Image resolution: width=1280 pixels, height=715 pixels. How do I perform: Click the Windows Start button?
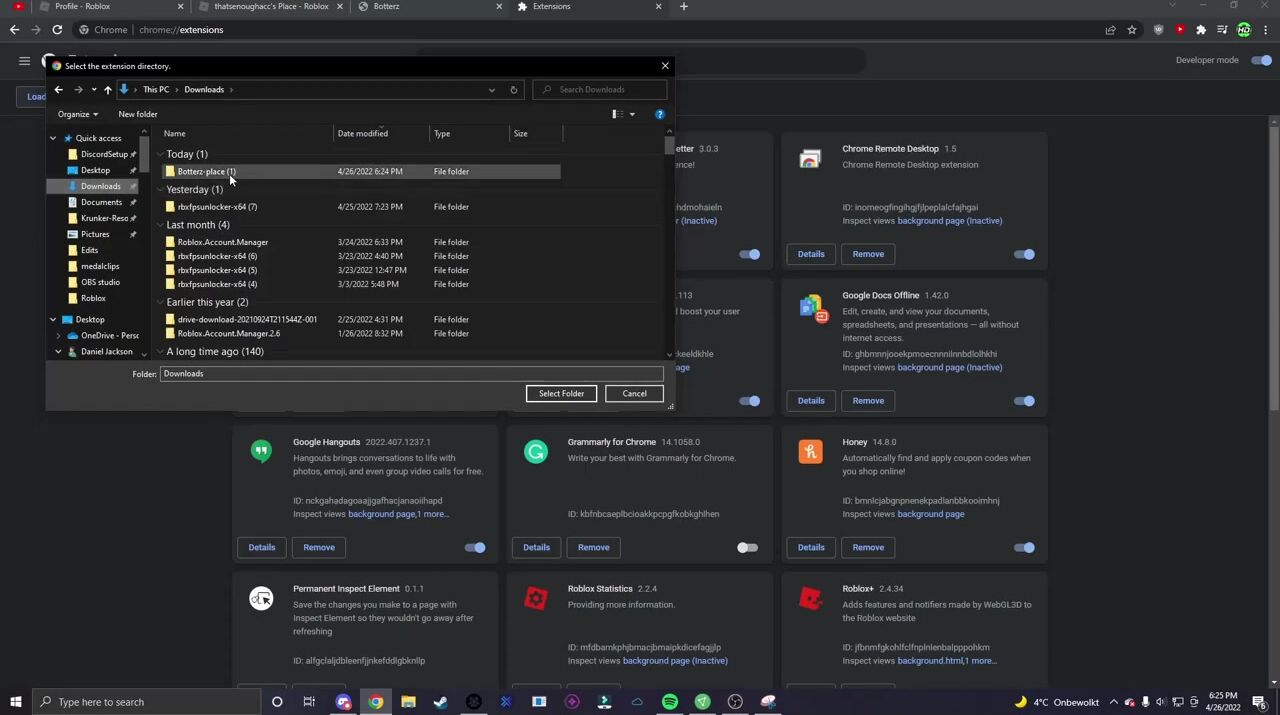pos(15,702)
